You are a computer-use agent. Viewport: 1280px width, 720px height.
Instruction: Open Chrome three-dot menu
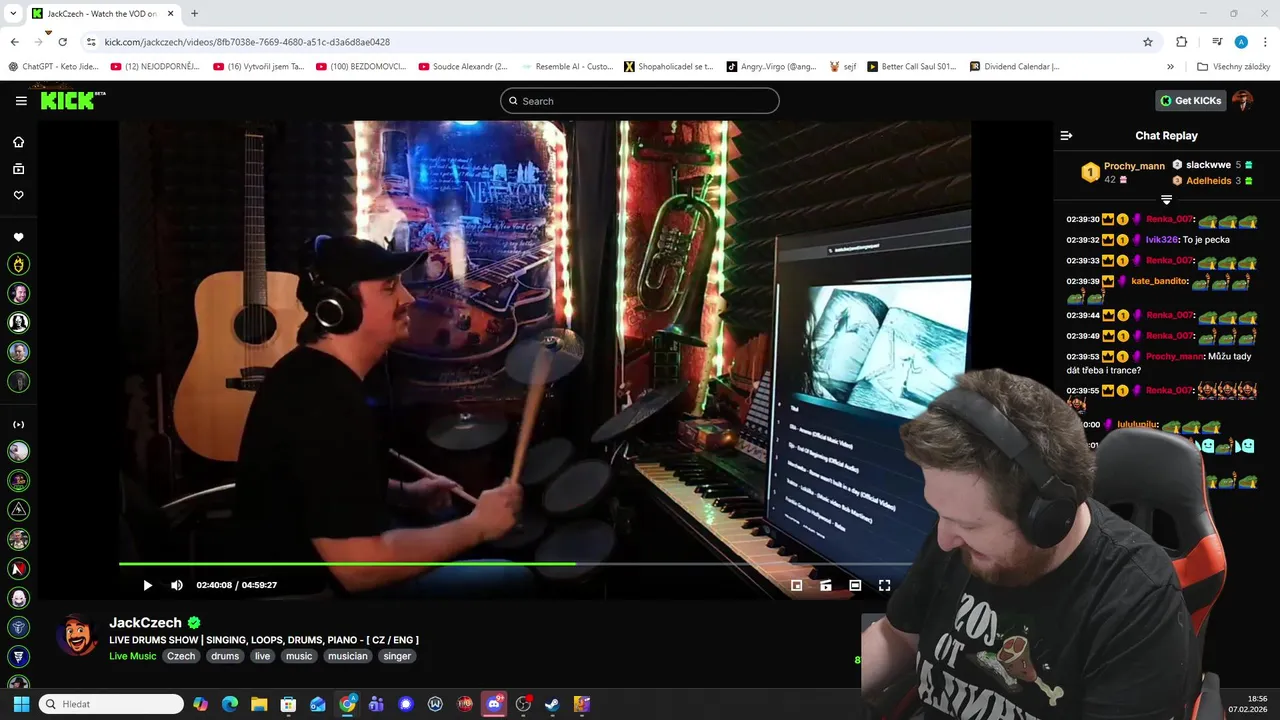tap(1265, 42)
